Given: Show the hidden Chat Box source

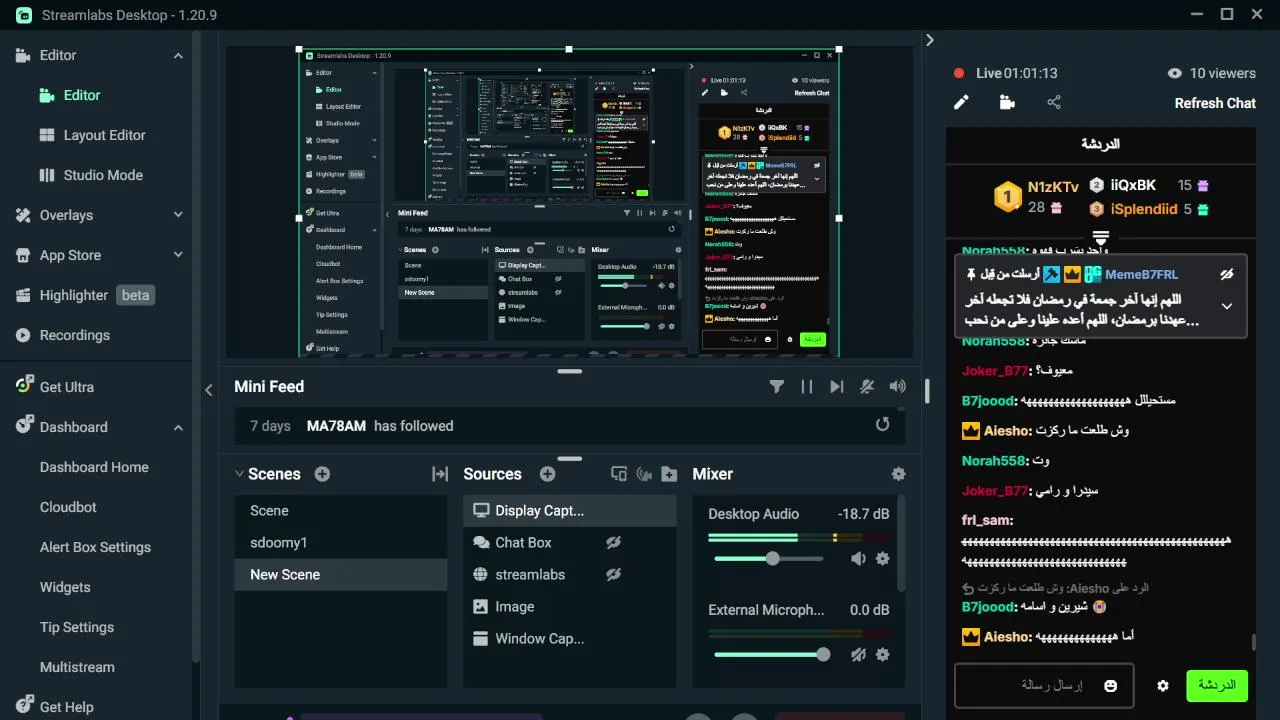Looking at the screenshot, I should click(x=613, y=542).
